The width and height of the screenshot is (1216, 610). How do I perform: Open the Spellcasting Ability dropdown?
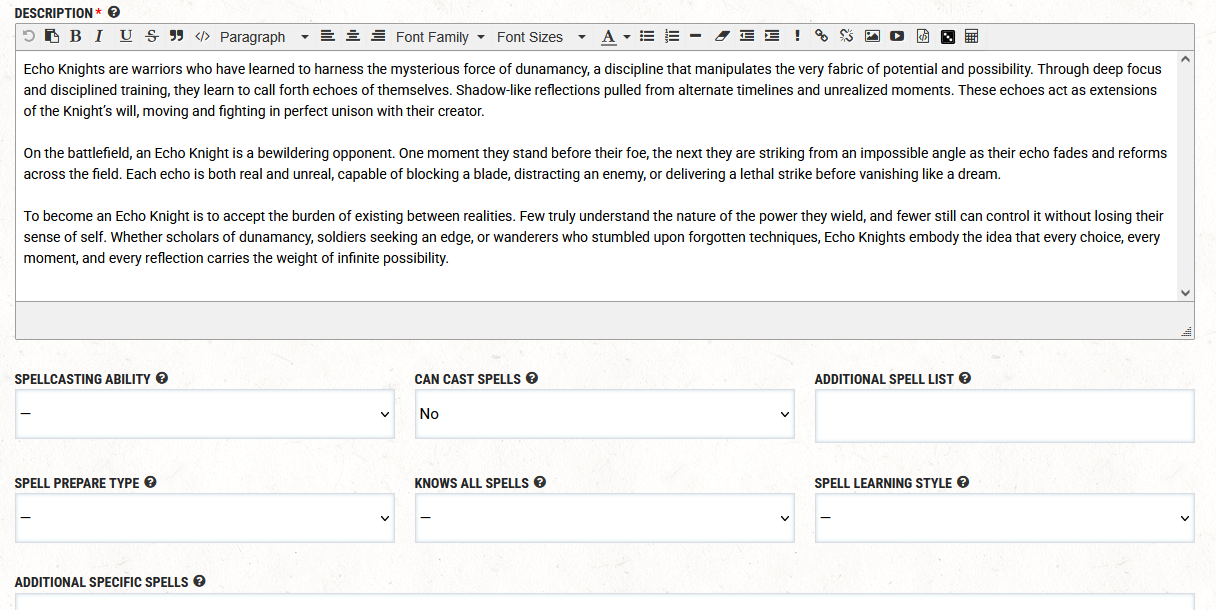pos(204,414)
